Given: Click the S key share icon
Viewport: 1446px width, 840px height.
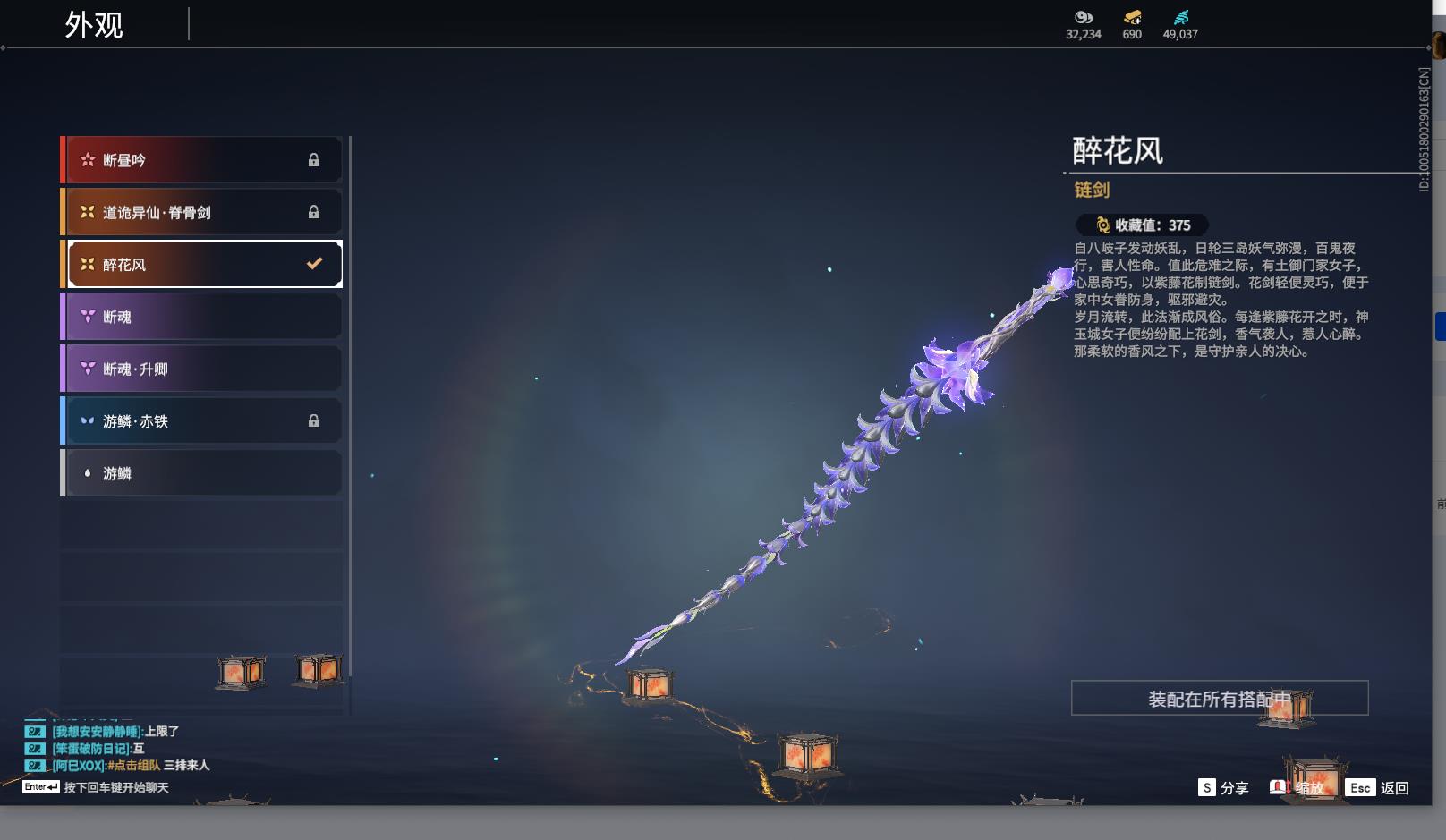Looking at the screenshot, I should 1207,787.
